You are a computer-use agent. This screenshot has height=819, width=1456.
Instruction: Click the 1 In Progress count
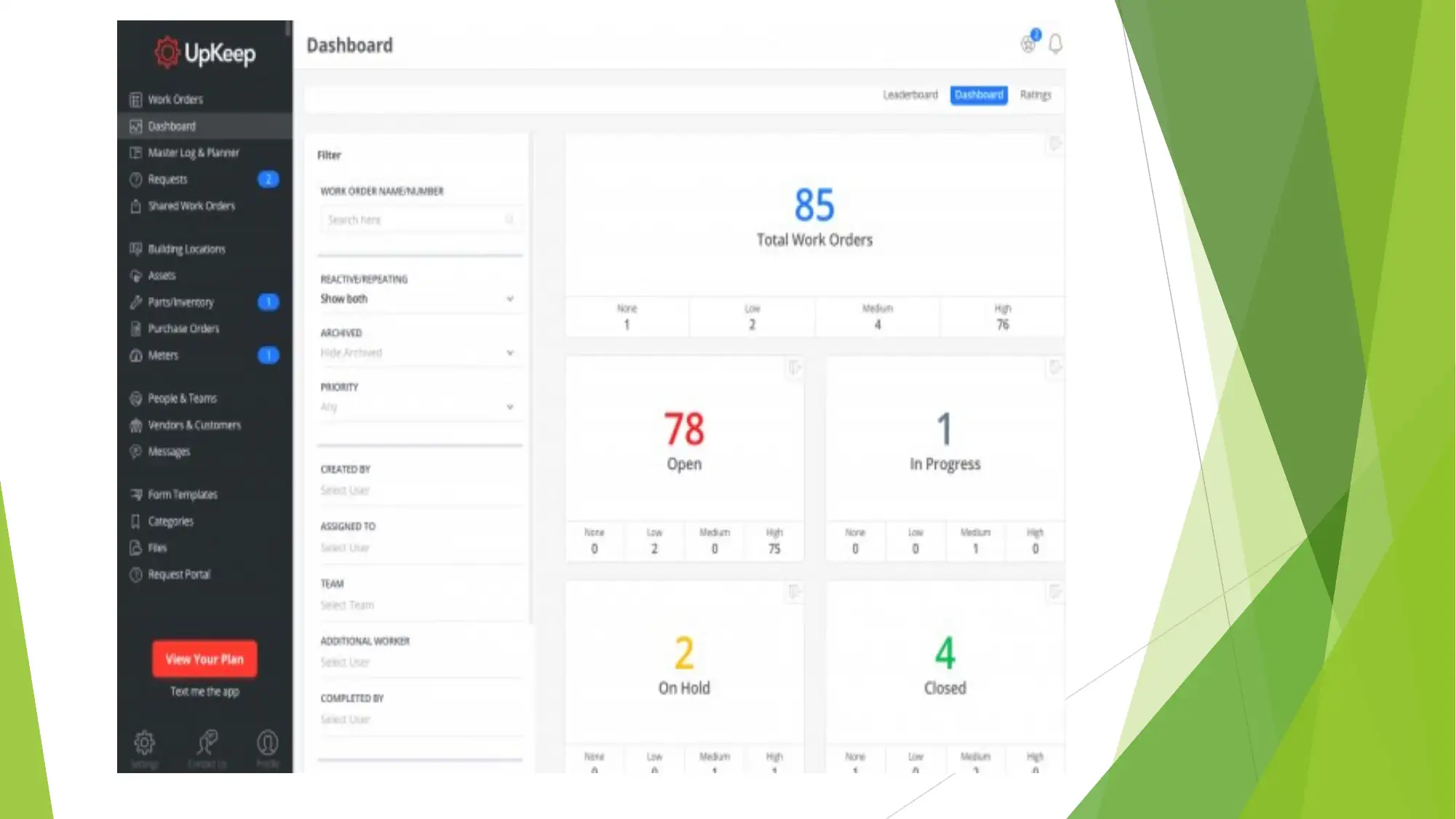click(x=944, y=429)
